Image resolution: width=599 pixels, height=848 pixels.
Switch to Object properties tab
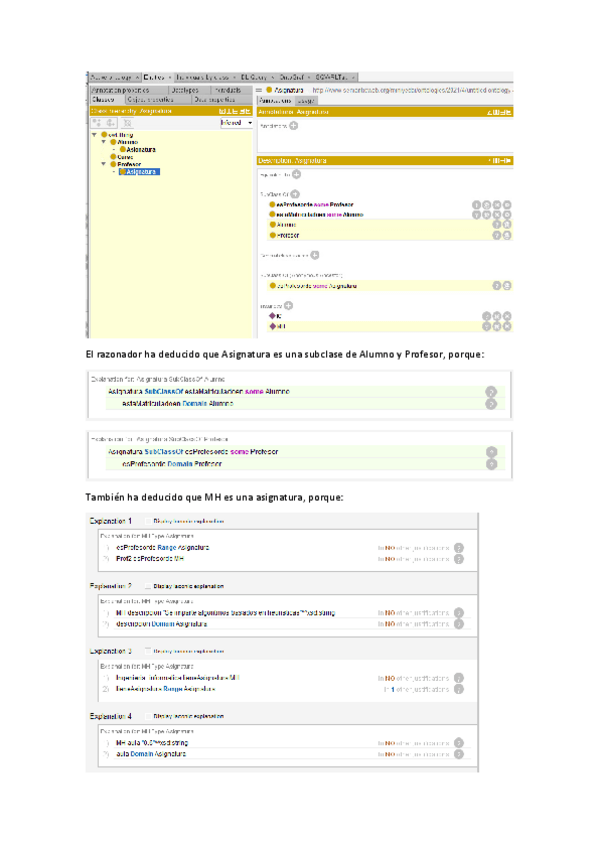coord(158,100)
